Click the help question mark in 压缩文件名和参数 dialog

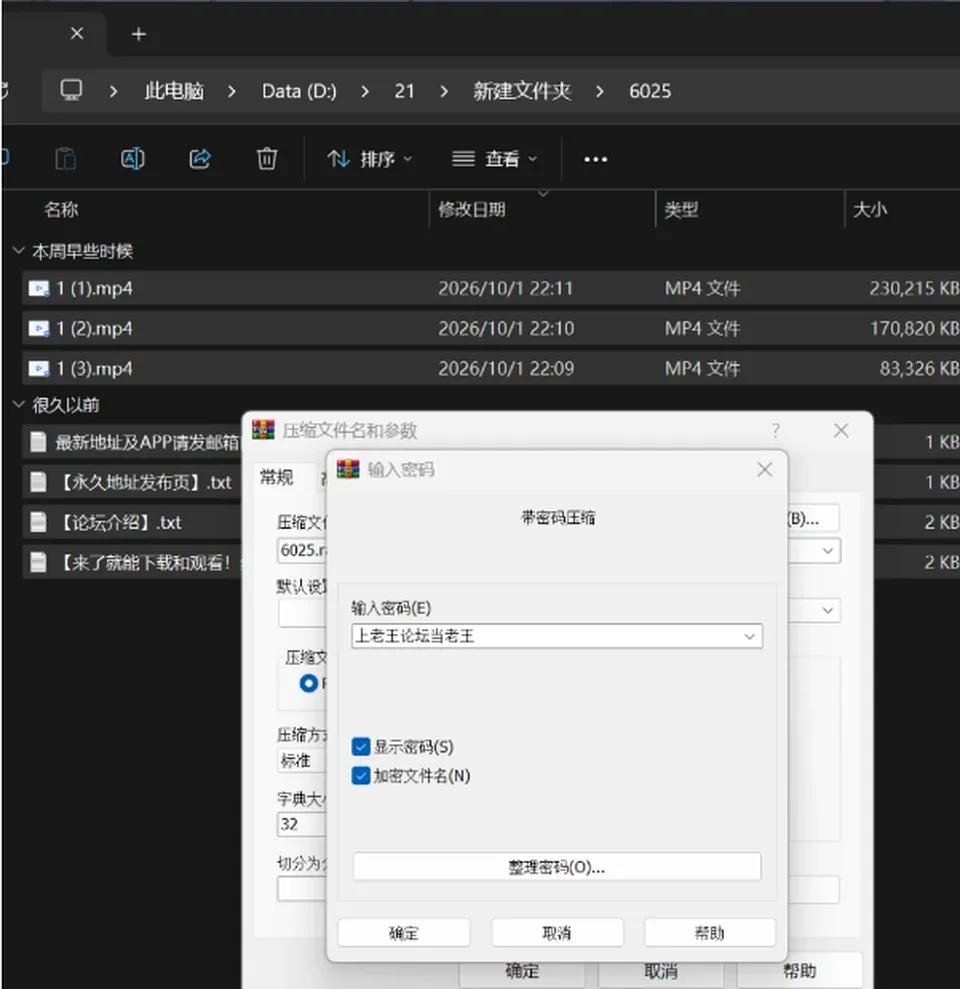click(776, 431)
